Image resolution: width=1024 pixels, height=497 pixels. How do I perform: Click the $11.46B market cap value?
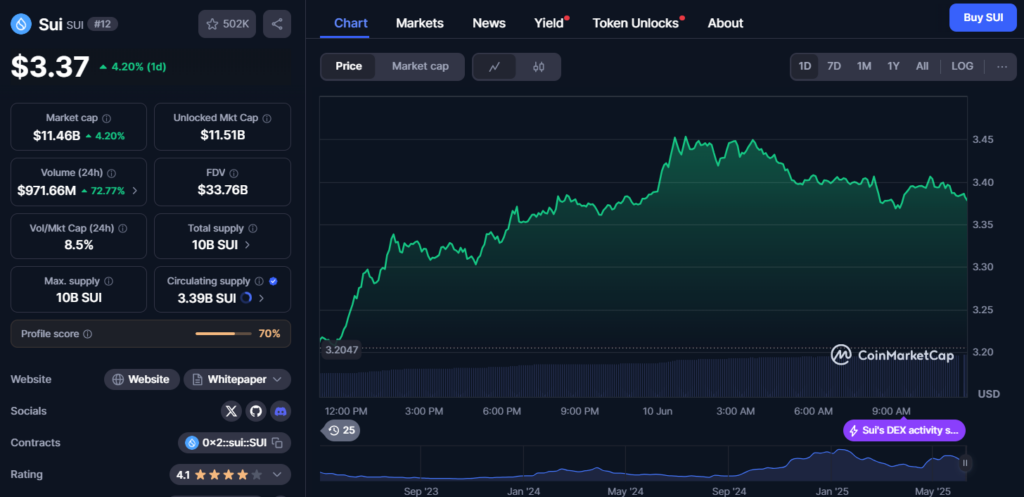pos(57,136)
